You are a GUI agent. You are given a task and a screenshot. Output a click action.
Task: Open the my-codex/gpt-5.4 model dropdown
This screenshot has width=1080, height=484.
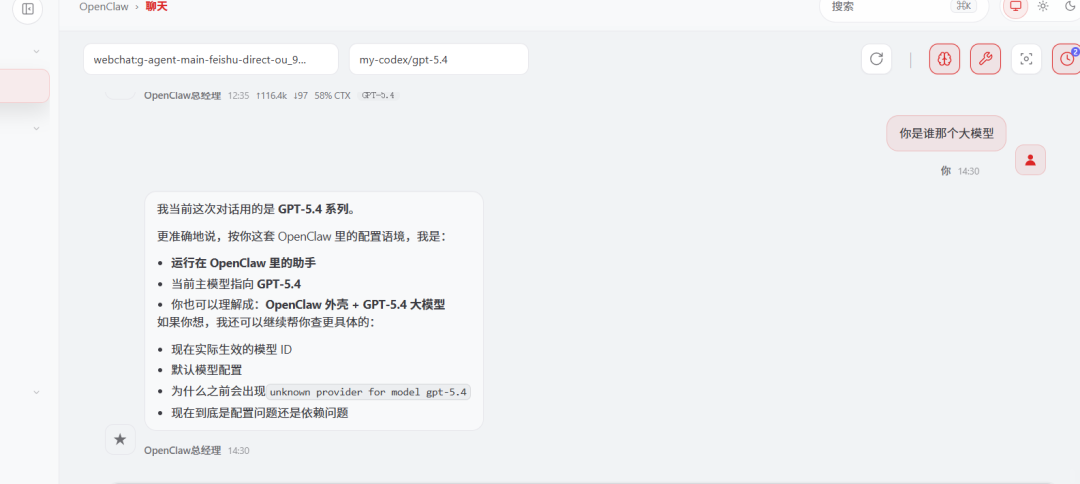[439, 59]
